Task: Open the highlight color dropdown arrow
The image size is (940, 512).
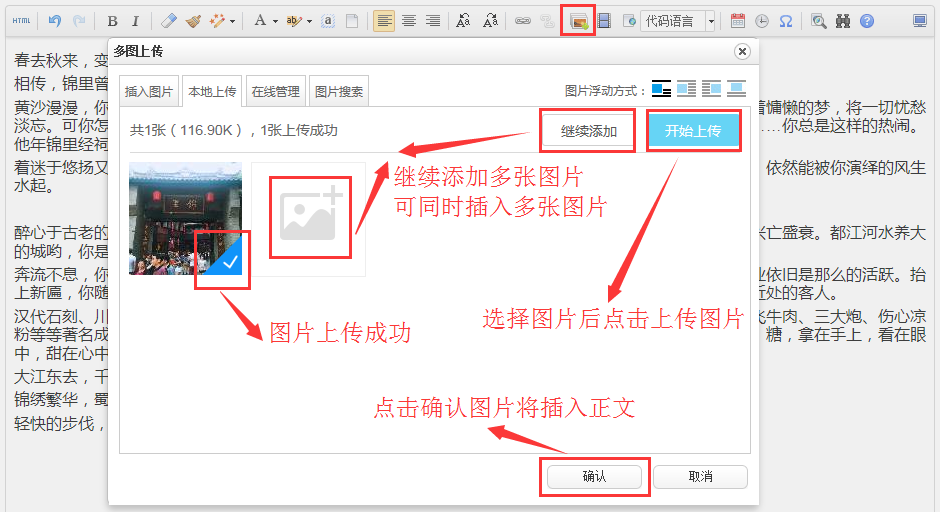Action: click(309, 22)
